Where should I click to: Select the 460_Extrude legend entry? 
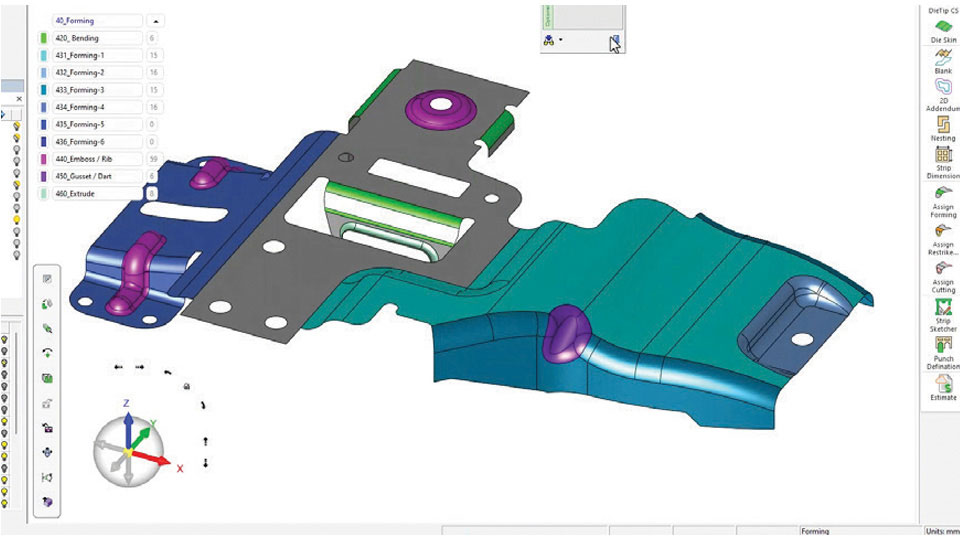[97, 193]
